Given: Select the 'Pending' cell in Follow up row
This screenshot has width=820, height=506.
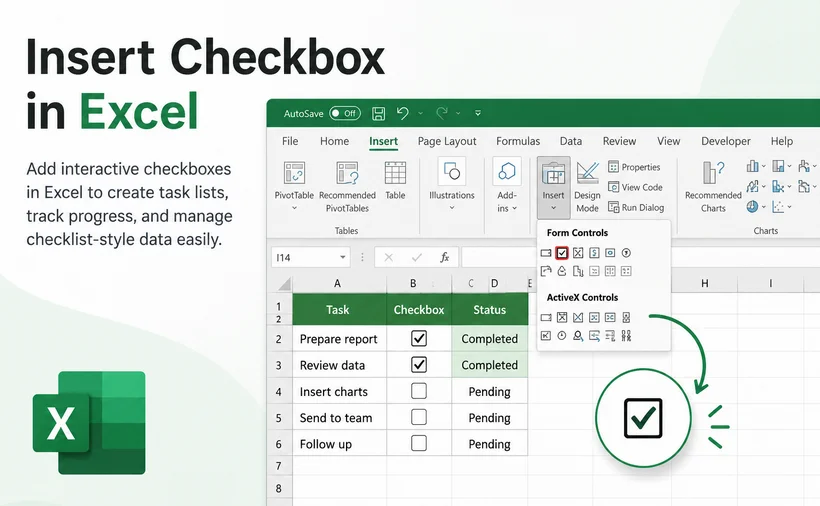Looking at the screenshot, I should pyautogui.click(x=489, y=444).
